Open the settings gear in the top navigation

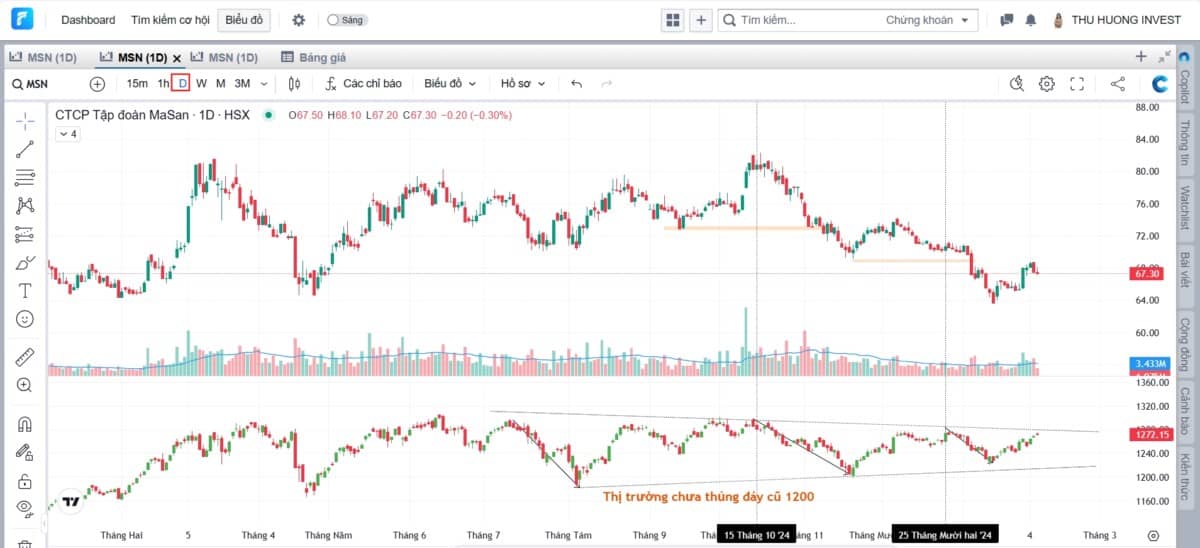click(298, 20)
